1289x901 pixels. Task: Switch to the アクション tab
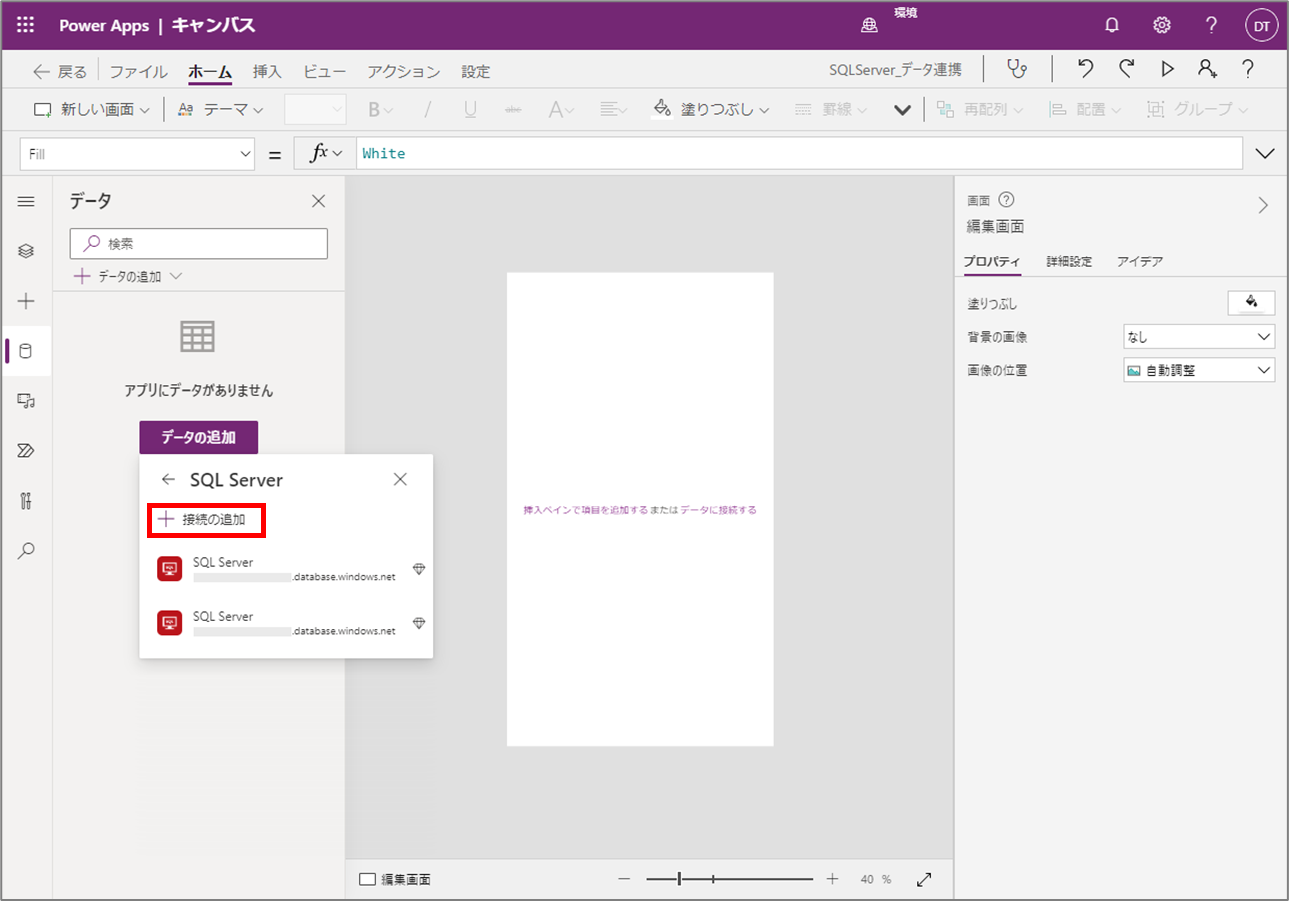(404, 71)
